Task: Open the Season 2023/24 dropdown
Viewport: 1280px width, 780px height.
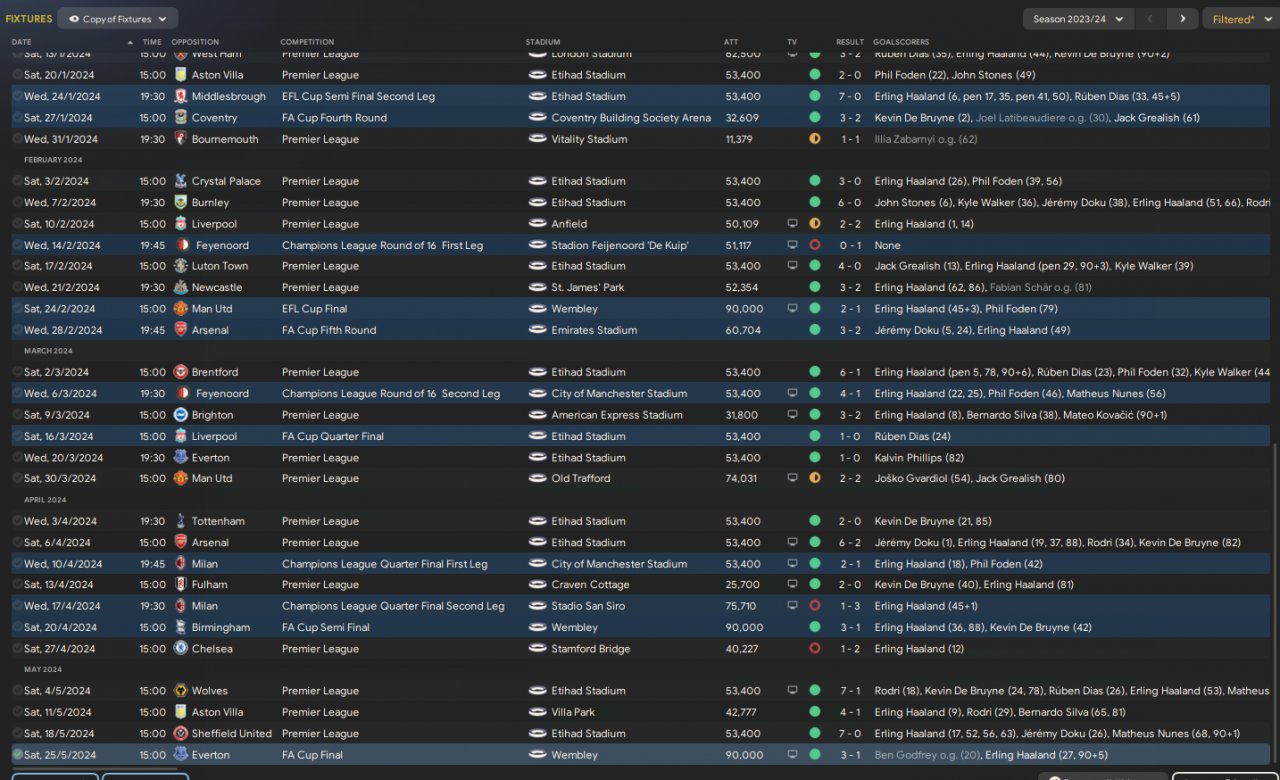Action: pos(1078,19)
